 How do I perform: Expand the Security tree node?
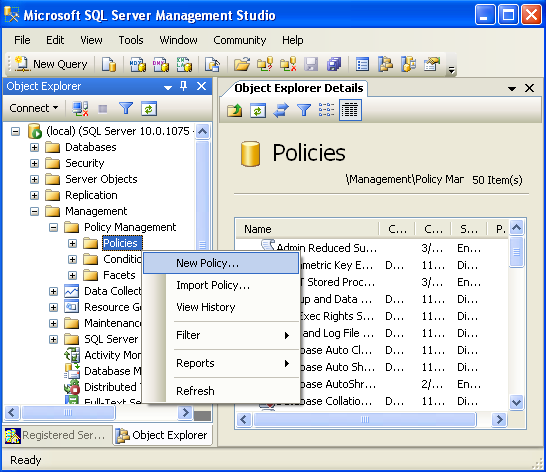point(34,163)
